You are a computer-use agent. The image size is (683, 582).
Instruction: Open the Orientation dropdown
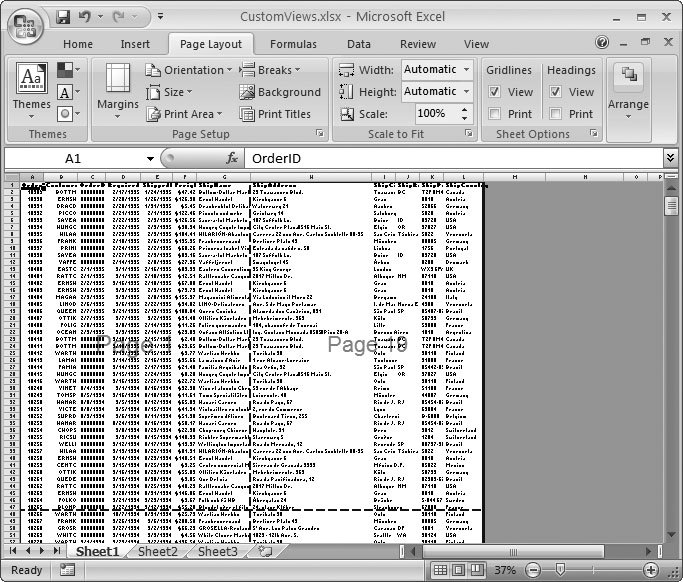(188, 70)
